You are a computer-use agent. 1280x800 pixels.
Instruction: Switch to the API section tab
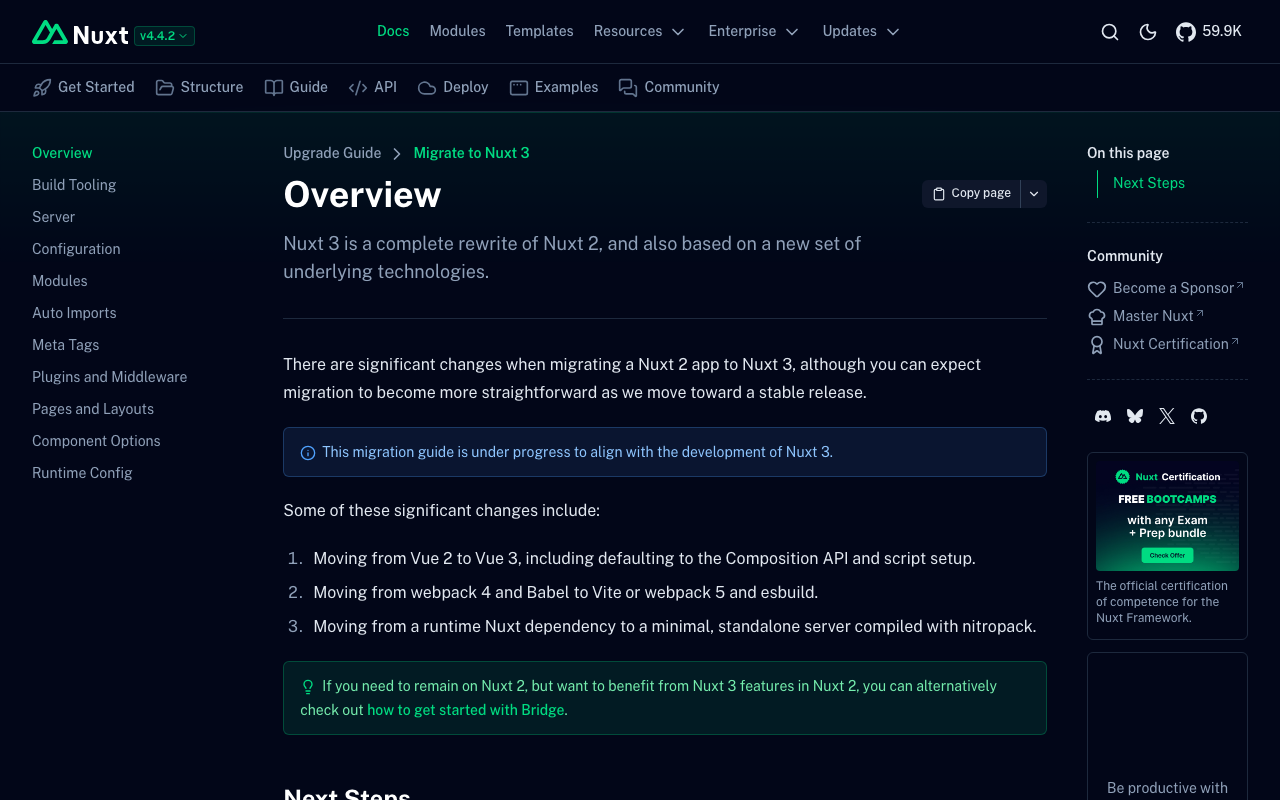(373, 87)
